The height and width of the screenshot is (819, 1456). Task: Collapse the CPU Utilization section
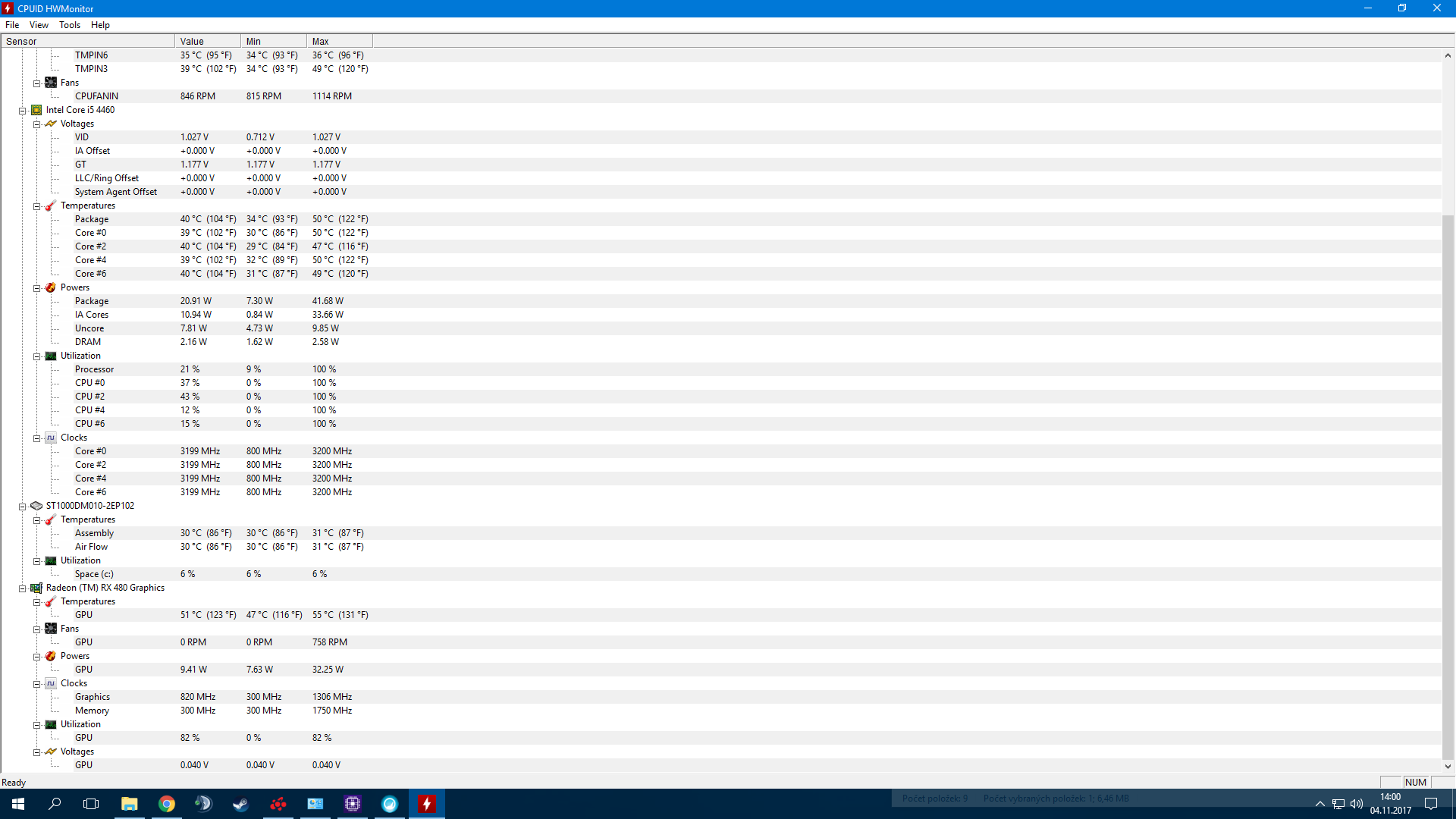(36, 356)
